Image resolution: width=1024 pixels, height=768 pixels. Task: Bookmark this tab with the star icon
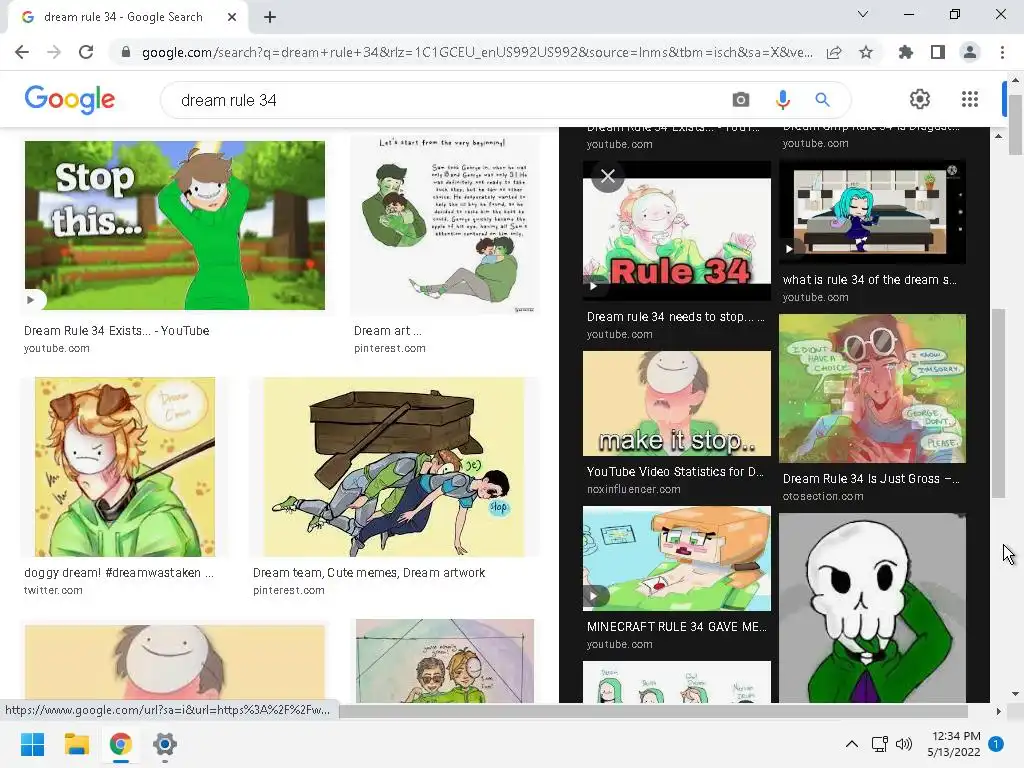866,52
